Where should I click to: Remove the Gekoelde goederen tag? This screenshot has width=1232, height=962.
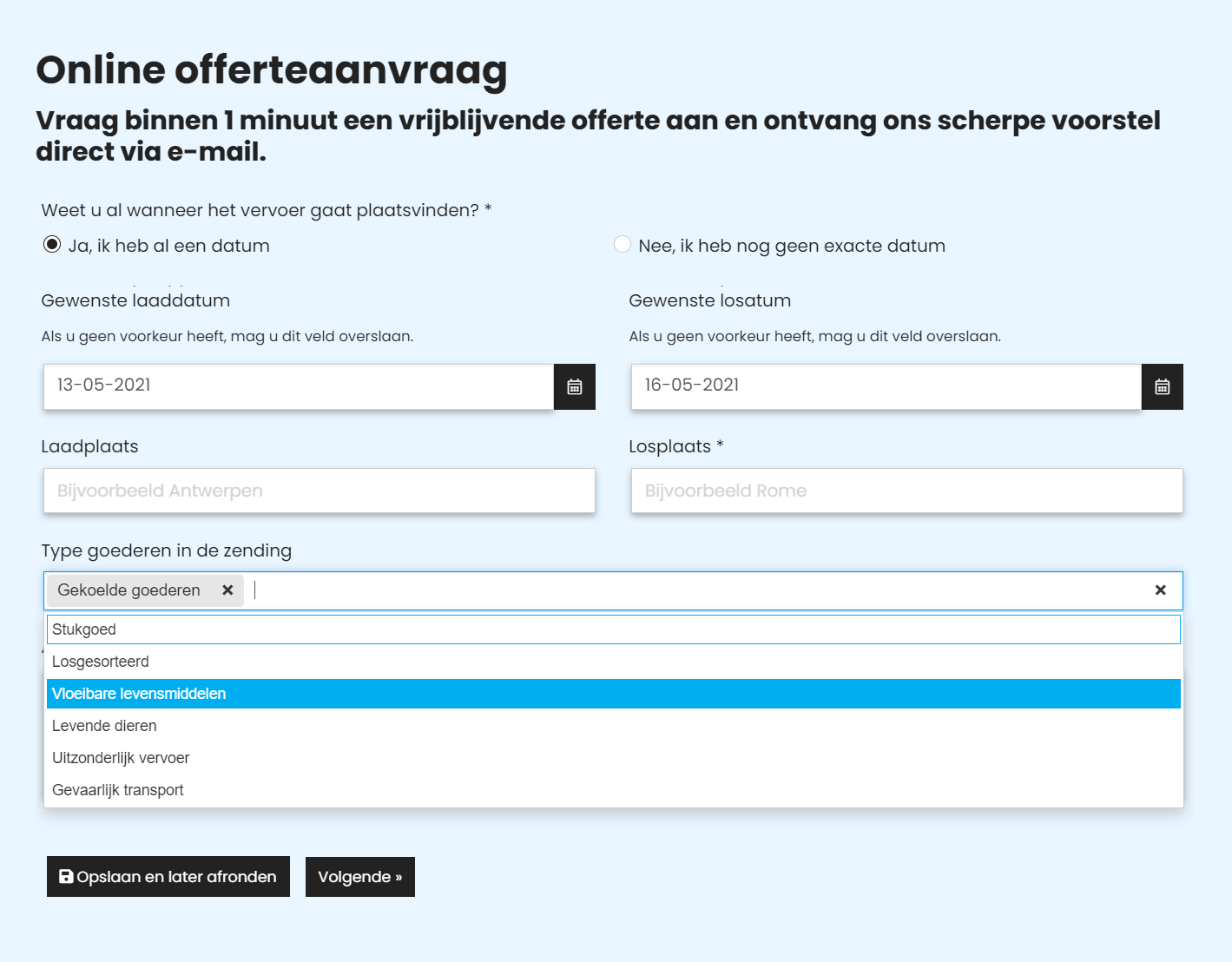(228, 590)
